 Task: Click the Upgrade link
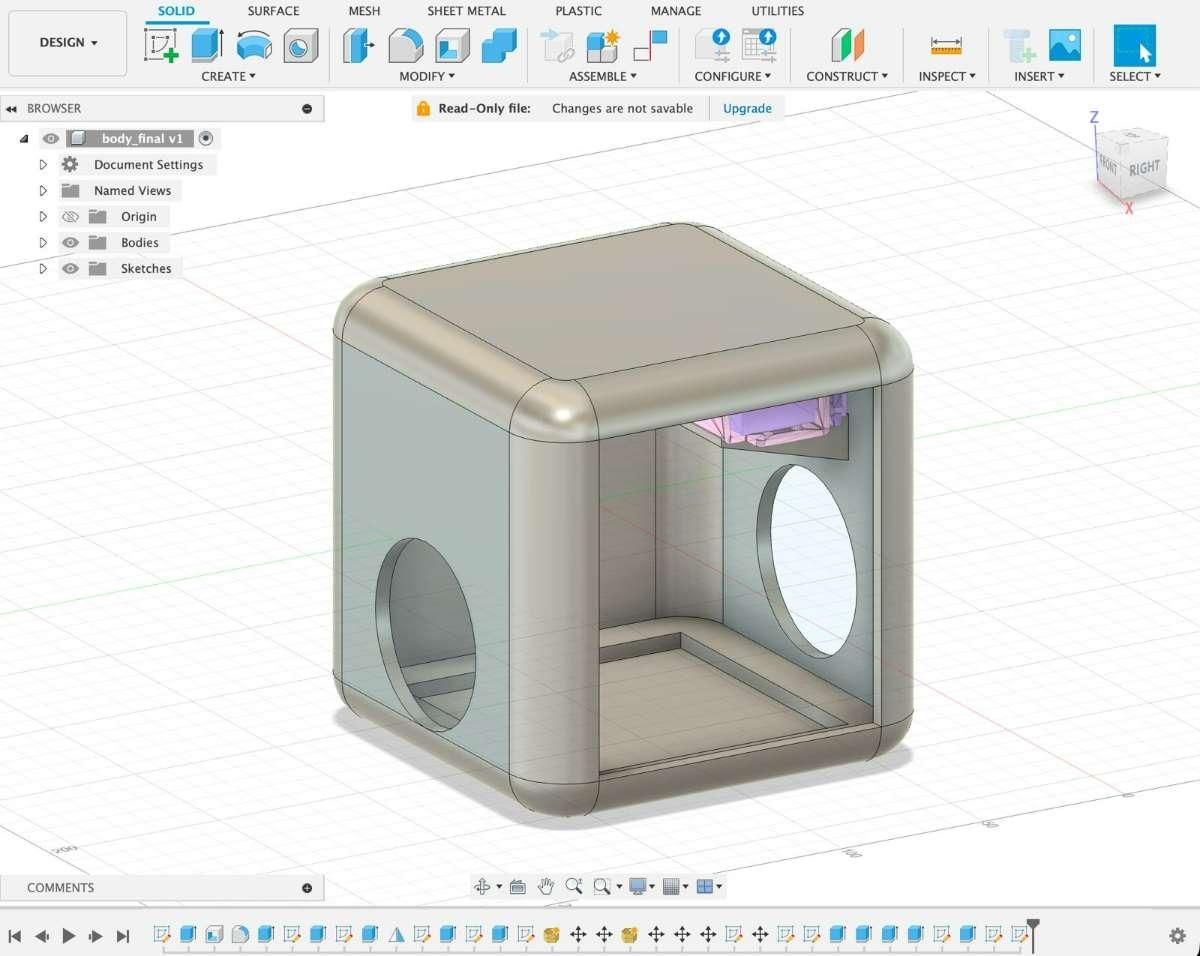[747, 108]
